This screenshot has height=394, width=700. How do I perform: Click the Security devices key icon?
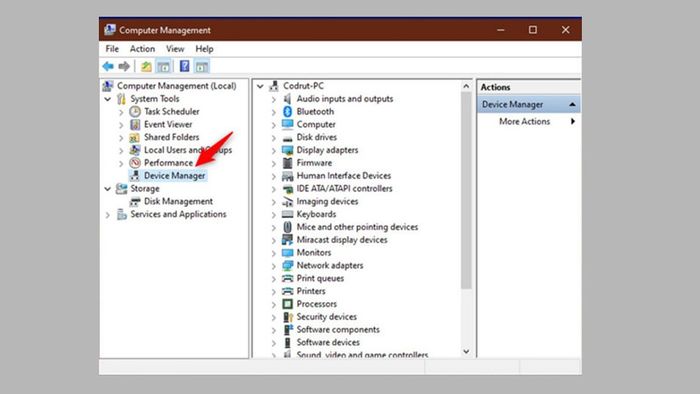[x=288, y=317]
